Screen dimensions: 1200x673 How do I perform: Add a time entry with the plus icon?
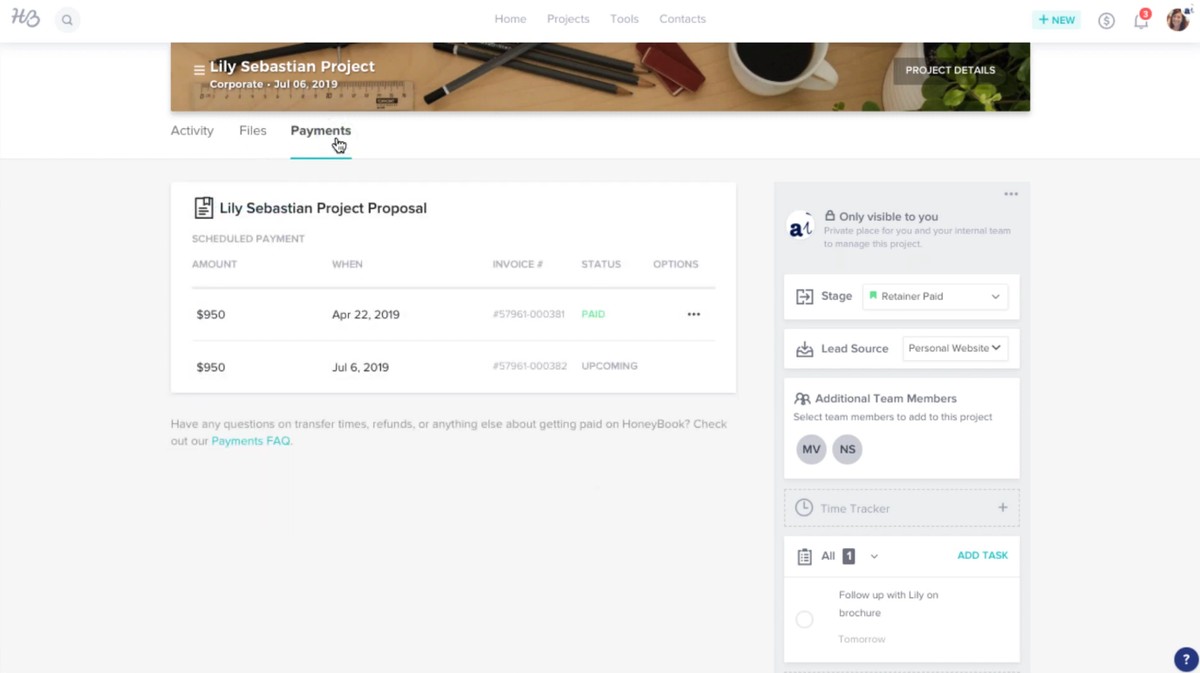[x=1003, y=508]
